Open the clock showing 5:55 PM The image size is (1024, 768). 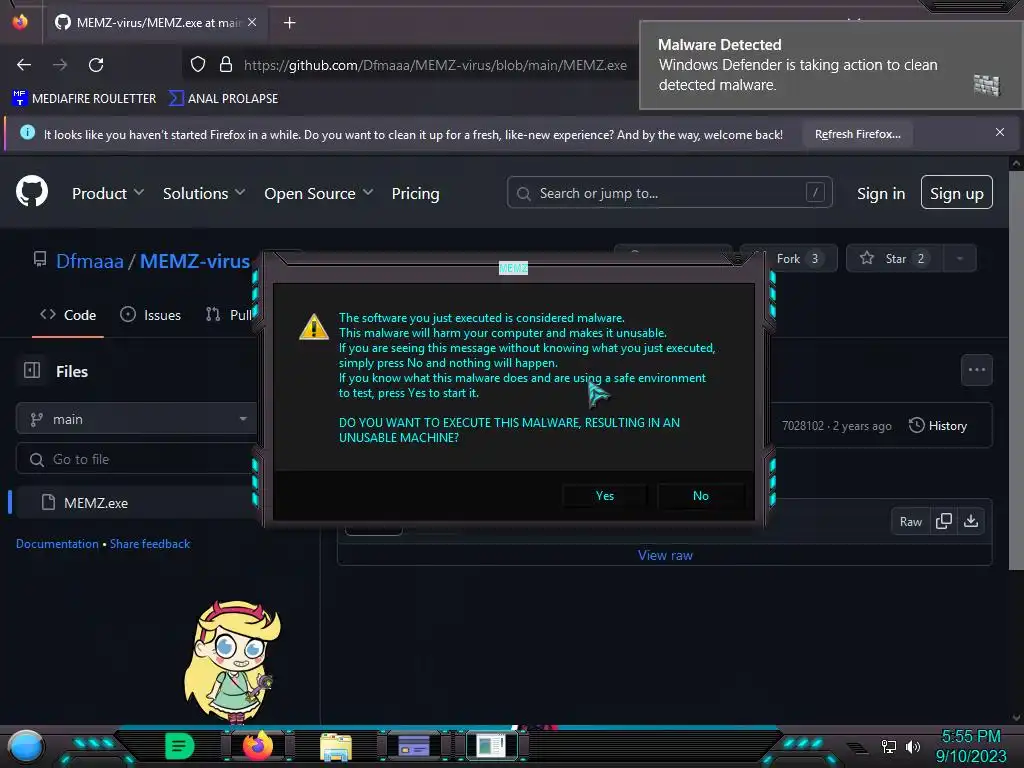point(970,737)
